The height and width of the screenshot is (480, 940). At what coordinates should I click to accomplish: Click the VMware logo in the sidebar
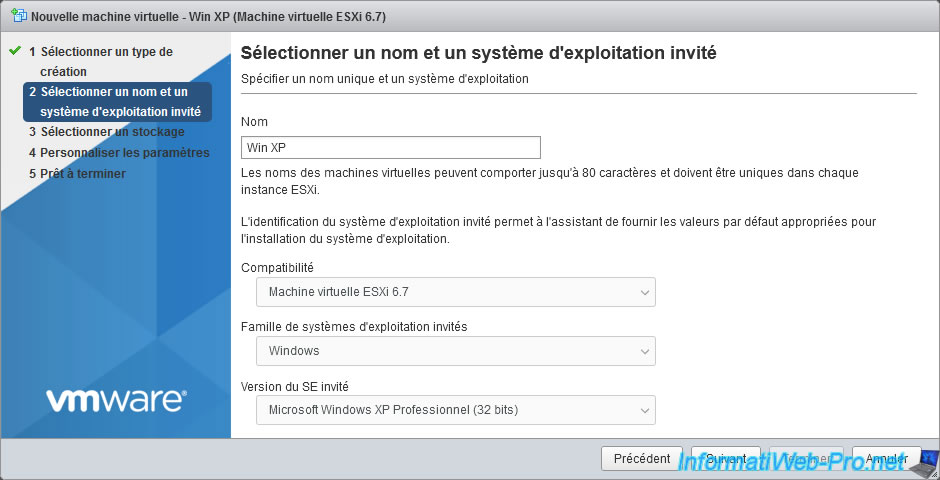click(x=116, y=400)
